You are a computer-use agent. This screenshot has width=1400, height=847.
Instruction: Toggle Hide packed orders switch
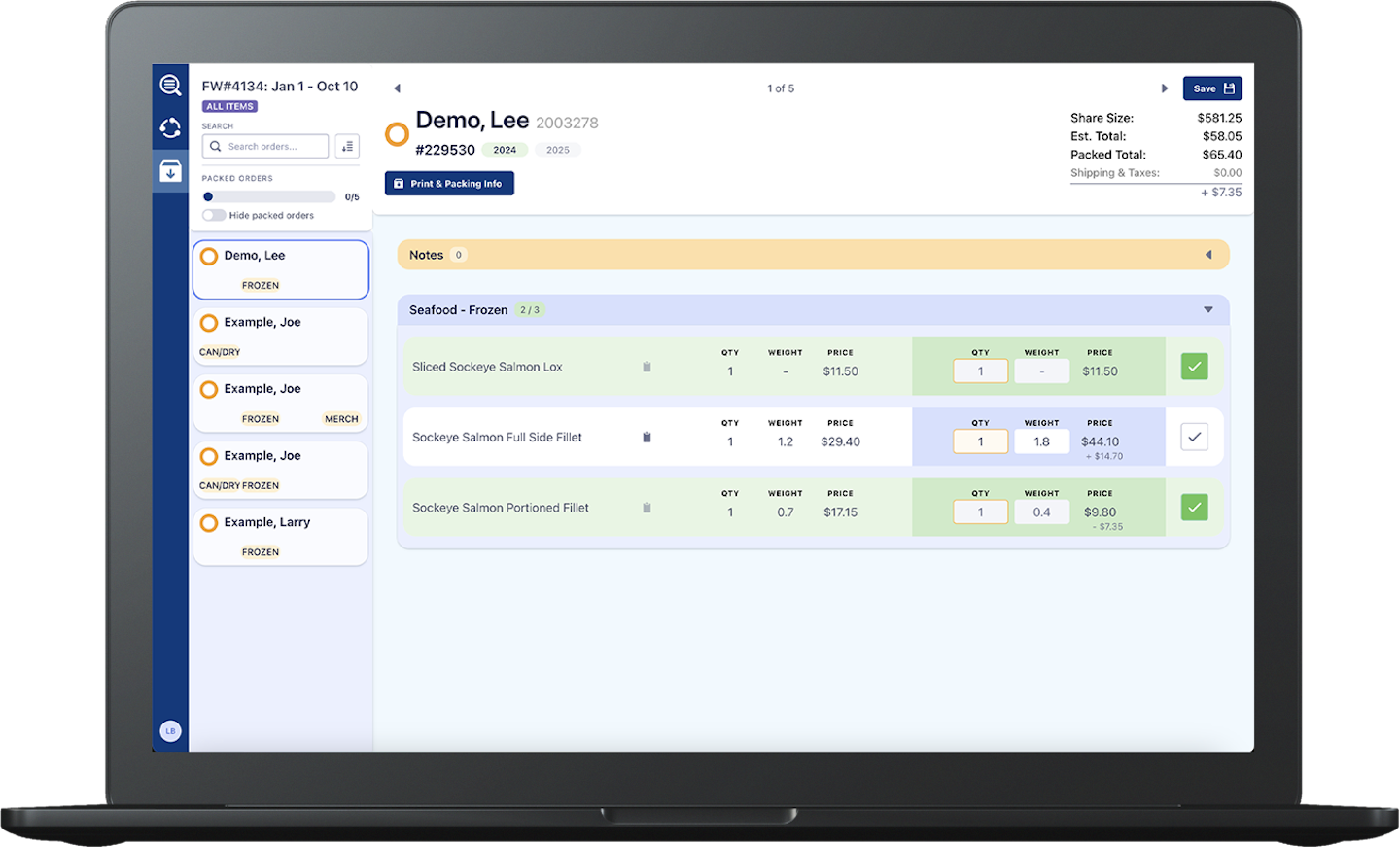click(213, 216)
